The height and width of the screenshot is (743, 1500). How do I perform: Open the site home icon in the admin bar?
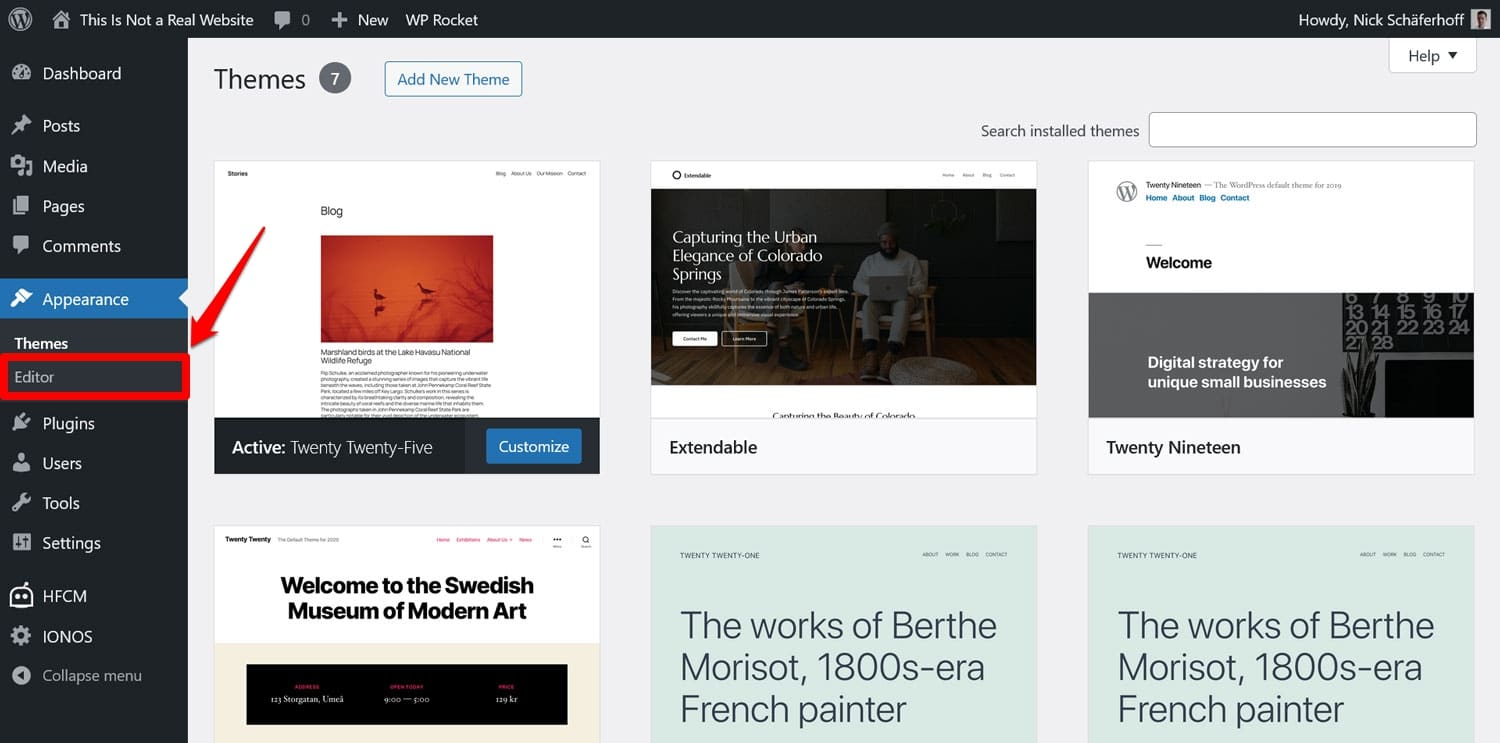[x=61, y=19]
